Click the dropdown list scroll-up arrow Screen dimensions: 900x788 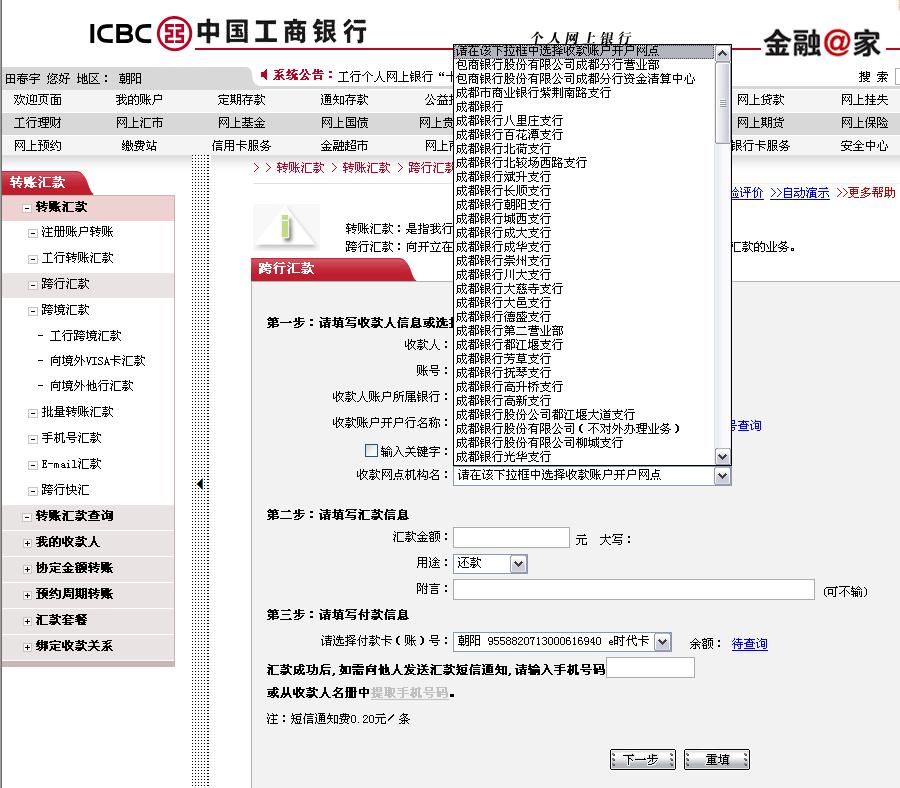pyautogui.click(x=723, y=53)
